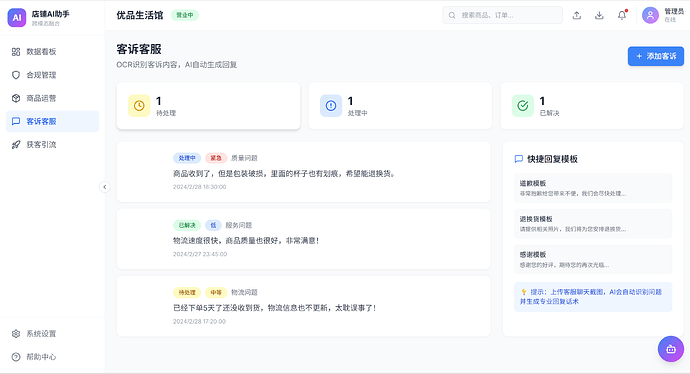Open notifications bell icon
Image resolution: width=690 pixels, height=374 pixels.
pos(622,15)
